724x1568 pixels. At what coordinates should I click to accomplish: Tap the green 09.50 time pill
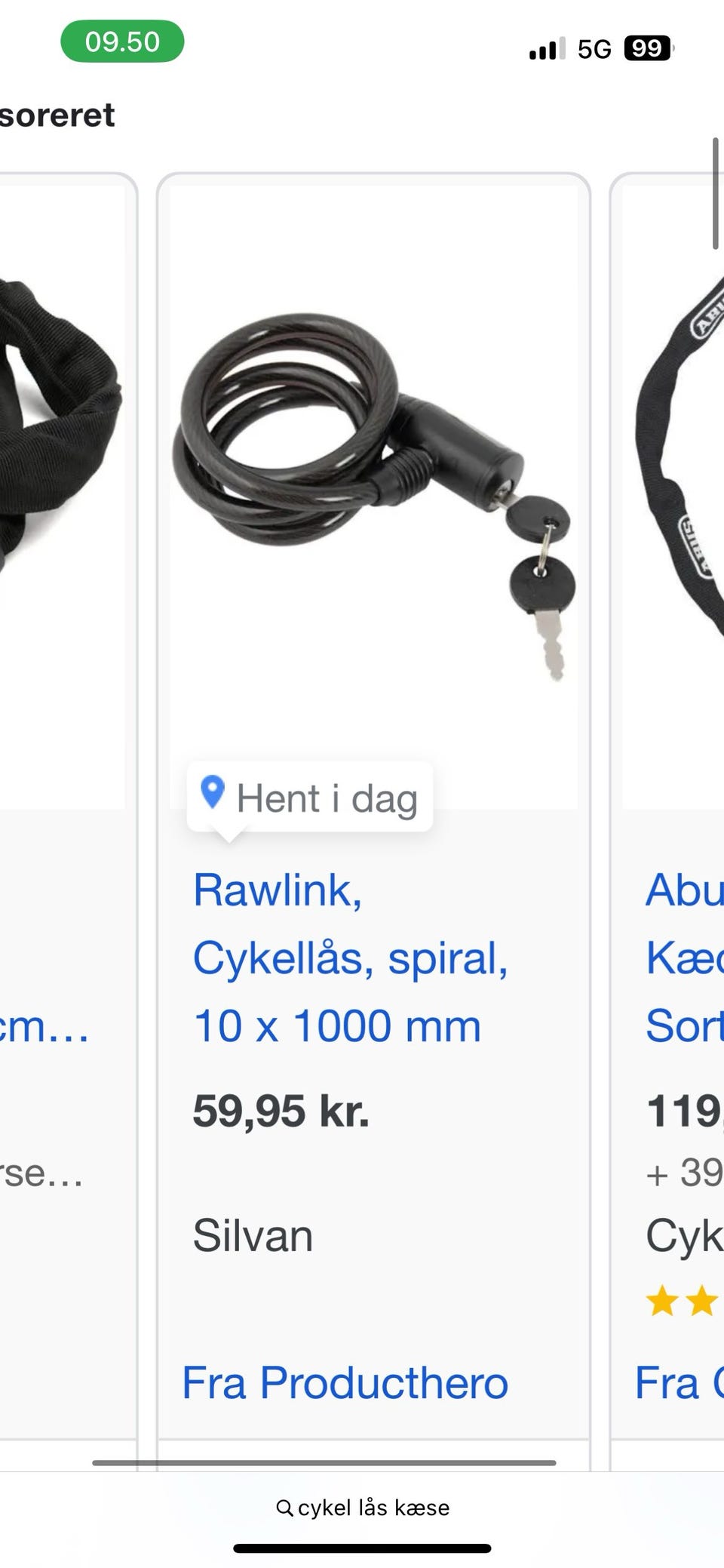122,42
